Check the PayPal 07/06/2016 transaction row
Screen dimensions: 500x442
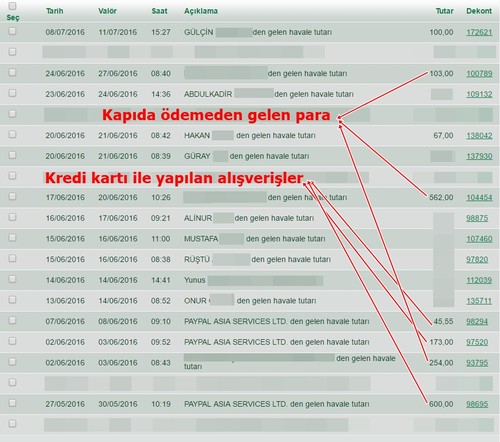pyautogui.click(x=12, y=320)
